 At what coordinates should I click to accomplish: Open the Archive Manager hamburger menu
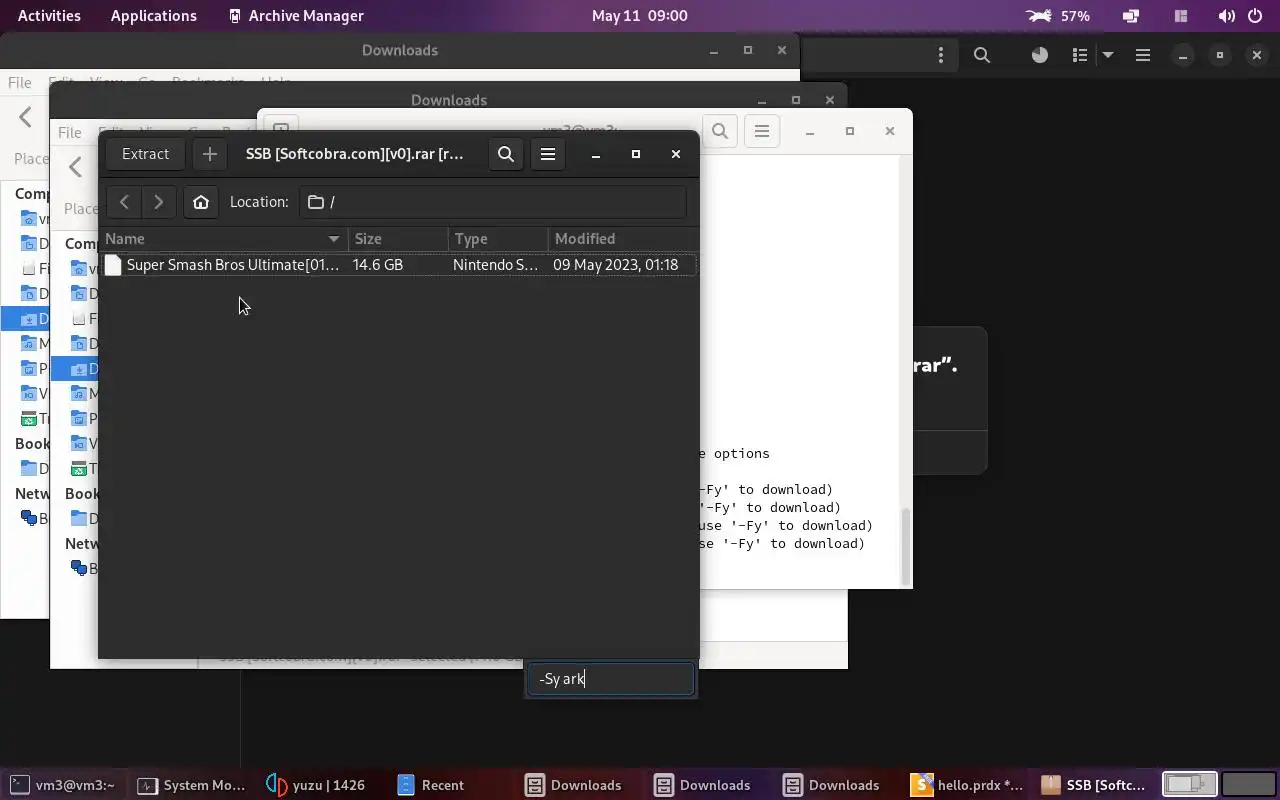(x=548, y=154)
